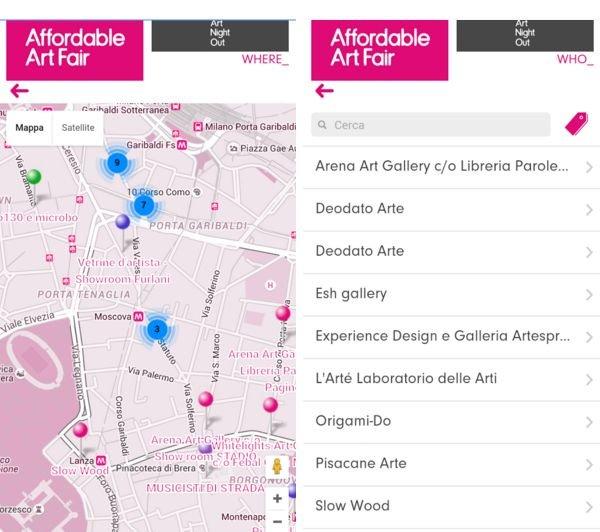Expand the Esh gallery entry chevron
The height and width of the screenshot is (532, 600).
[x=590, y=294]
